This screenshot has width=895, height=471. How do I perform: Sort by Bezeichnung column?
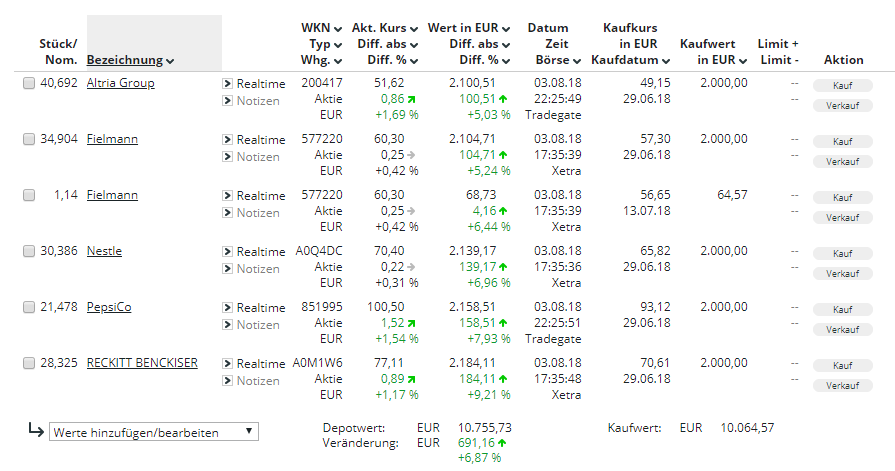[x=130, y=60]
